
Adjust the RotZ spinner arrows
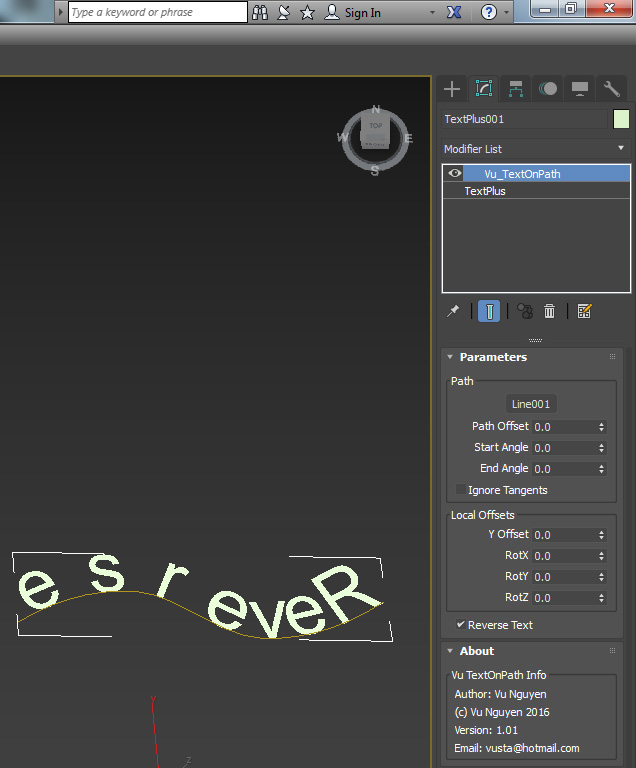pyautogui.click(x=602, y=598)
